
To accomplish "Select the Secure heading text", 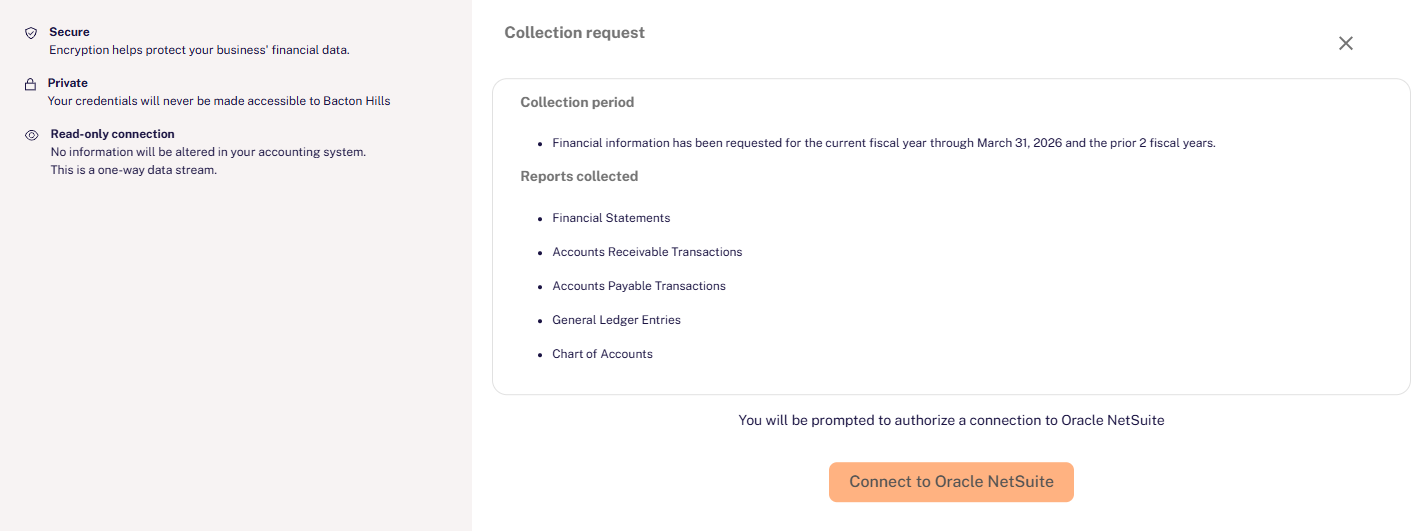I will tap(69, 32).
